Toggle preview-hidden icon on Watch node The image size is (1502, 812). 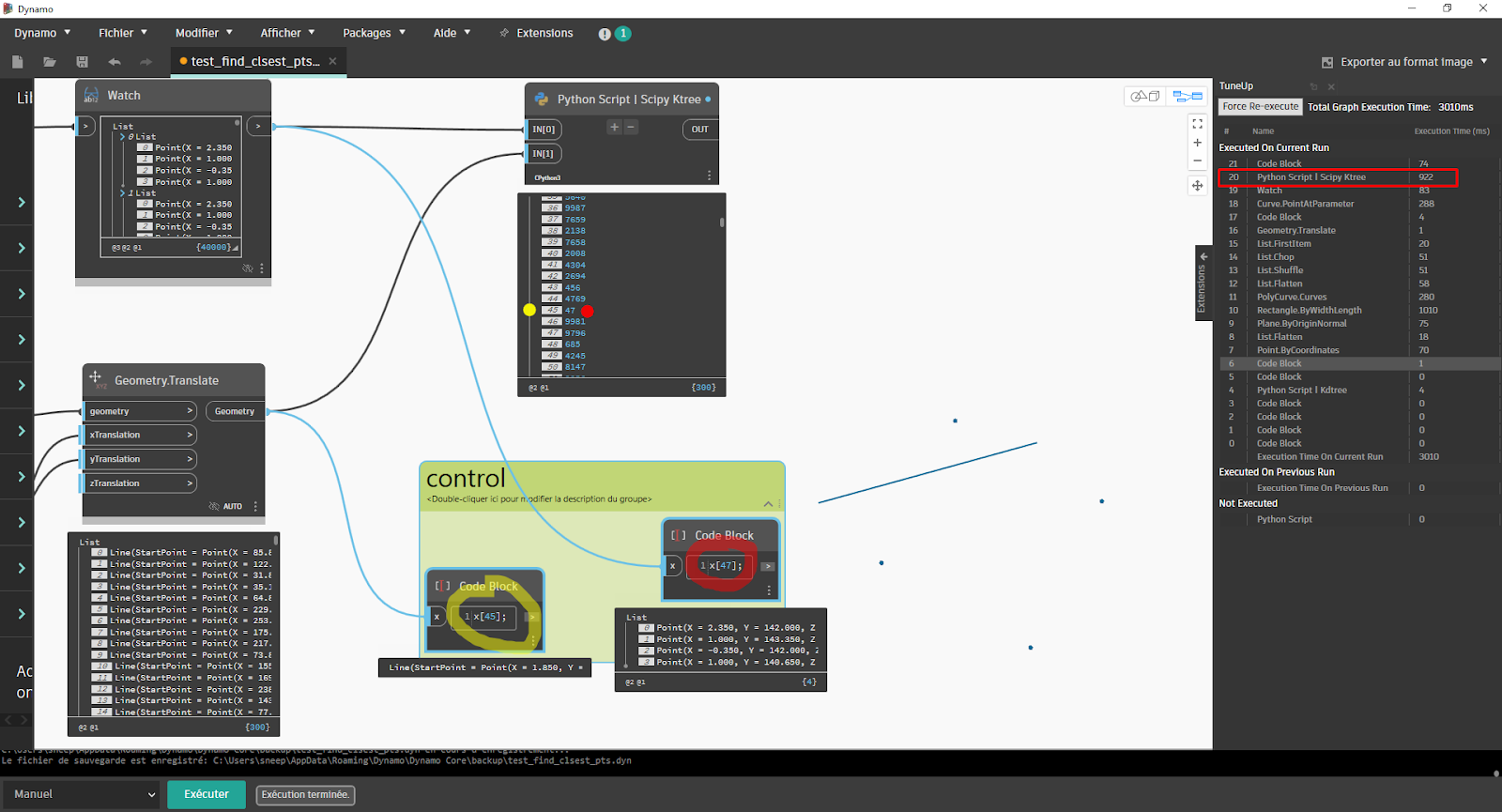(x=248, y=268)
